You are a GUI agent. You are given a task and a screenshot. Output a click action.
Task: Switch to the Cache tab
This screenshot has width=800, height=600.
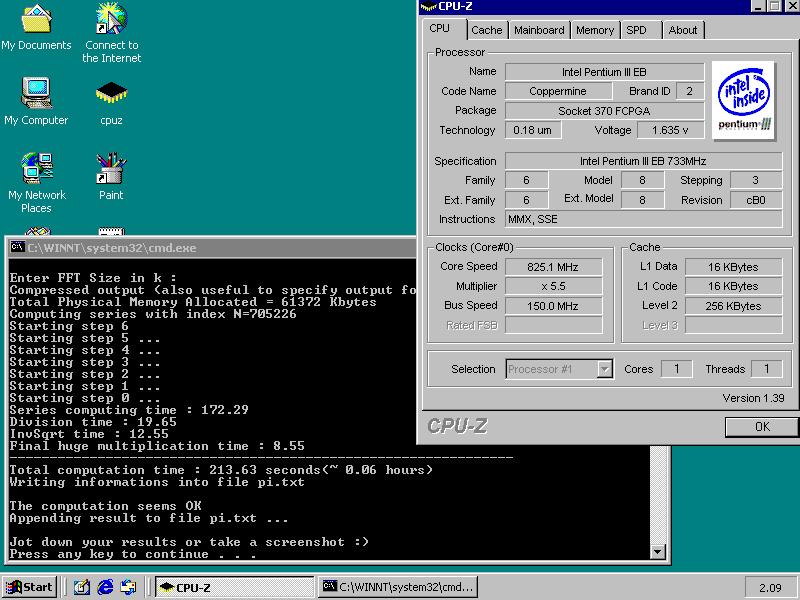[x=487, y=30]
